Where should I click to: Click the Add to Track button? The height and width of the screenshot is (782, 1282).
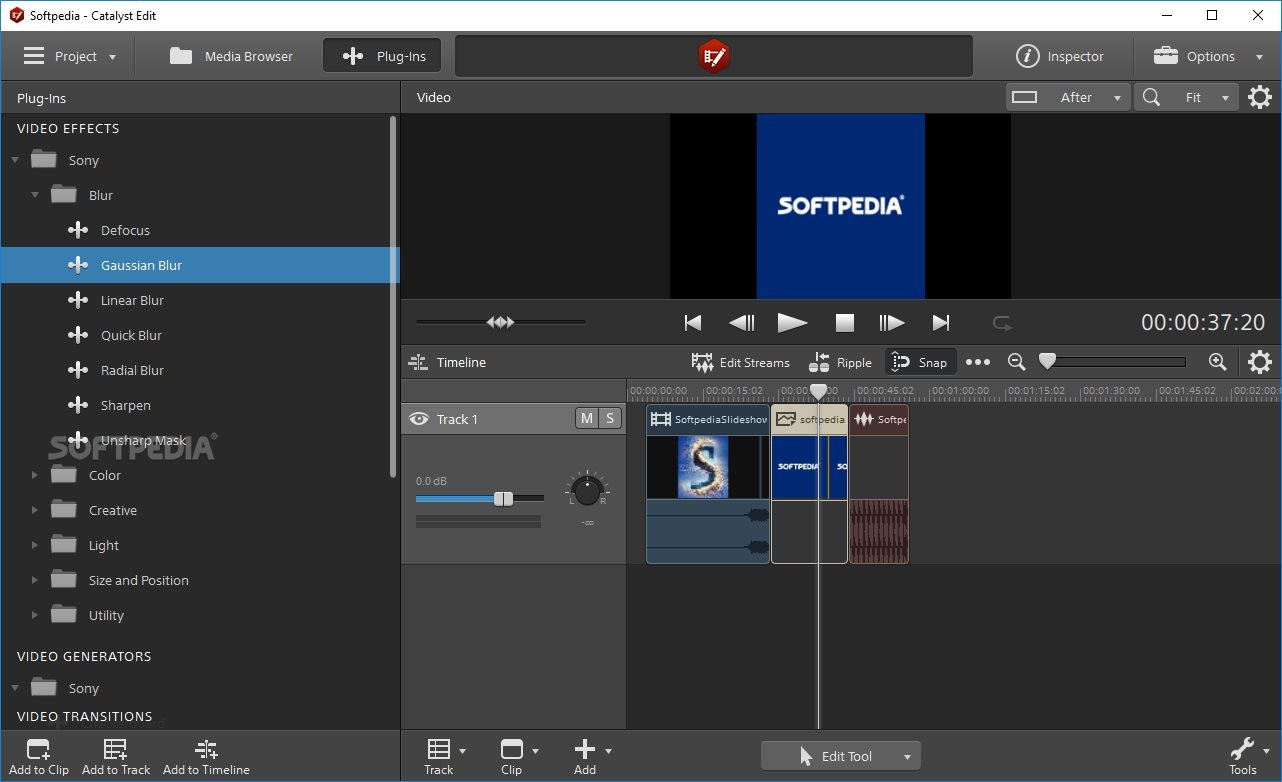tap(116, 757)
